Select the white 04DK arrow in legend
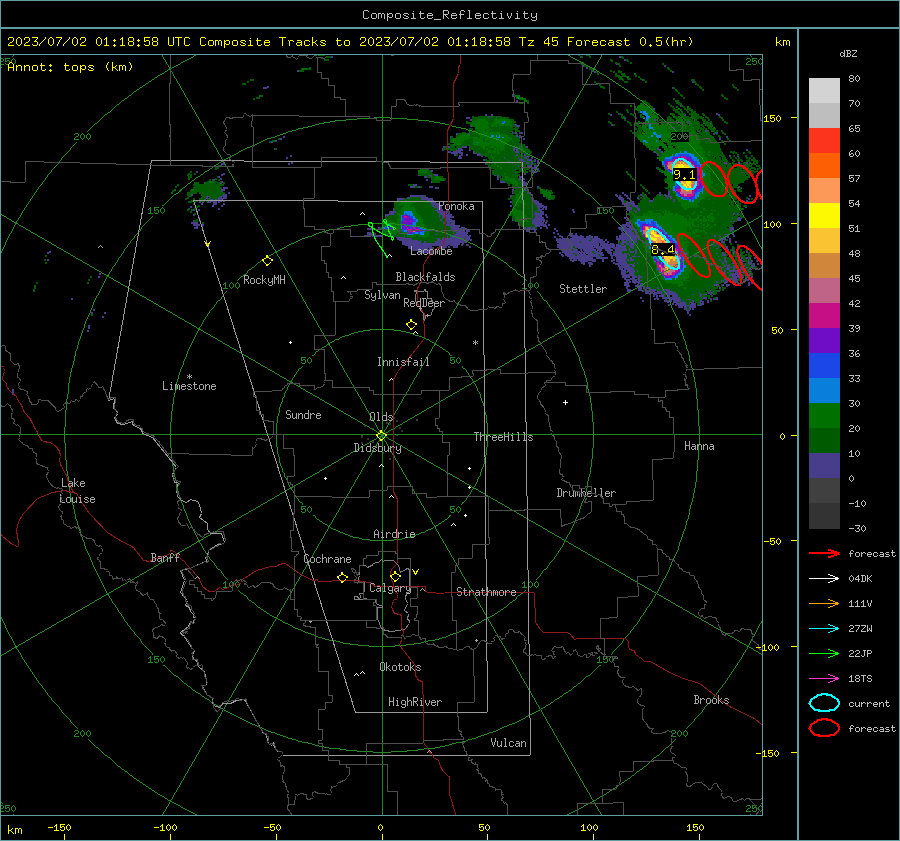 [824, 579]
